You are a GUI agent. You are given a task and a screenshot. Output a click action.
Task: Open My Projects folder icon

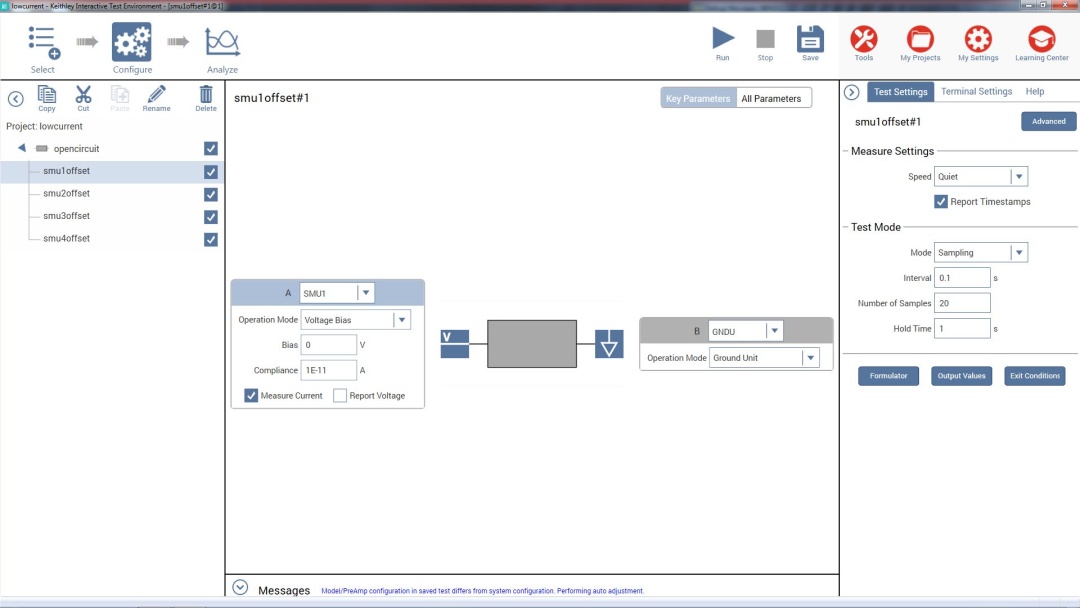920,40
